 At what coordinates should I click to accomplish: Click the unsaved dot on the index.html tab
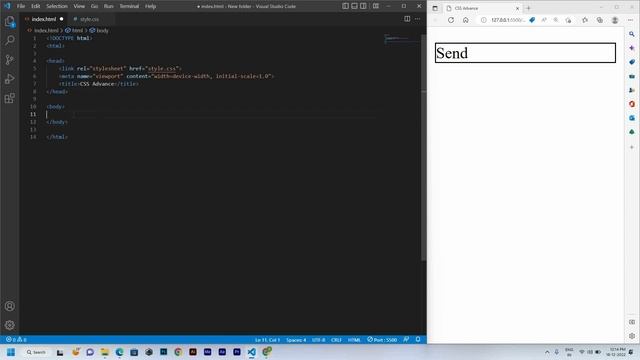(x=62, y=19)
